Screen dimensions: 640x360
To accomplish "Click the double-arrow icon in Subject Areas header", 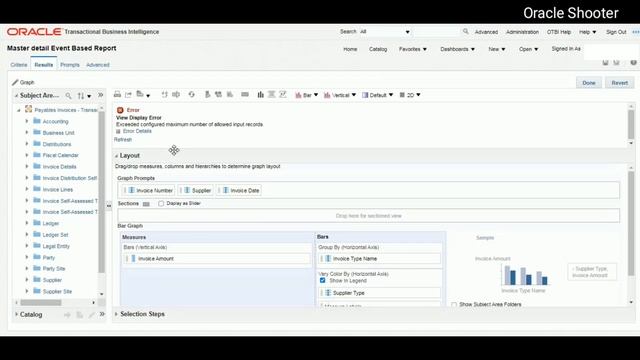I will coord(100,95).
